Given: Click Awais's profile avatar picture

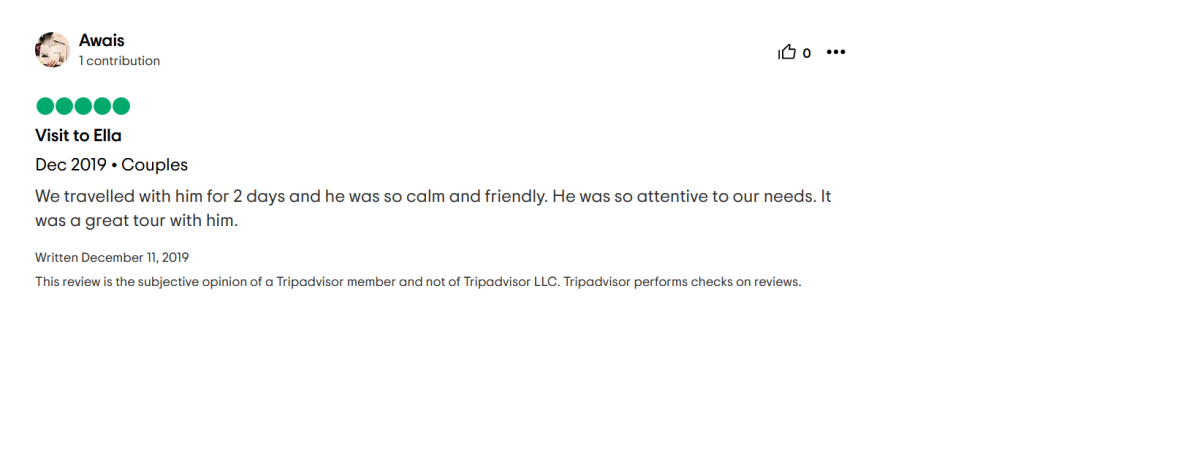Looking at the screenshot, I should coord(52,50).
